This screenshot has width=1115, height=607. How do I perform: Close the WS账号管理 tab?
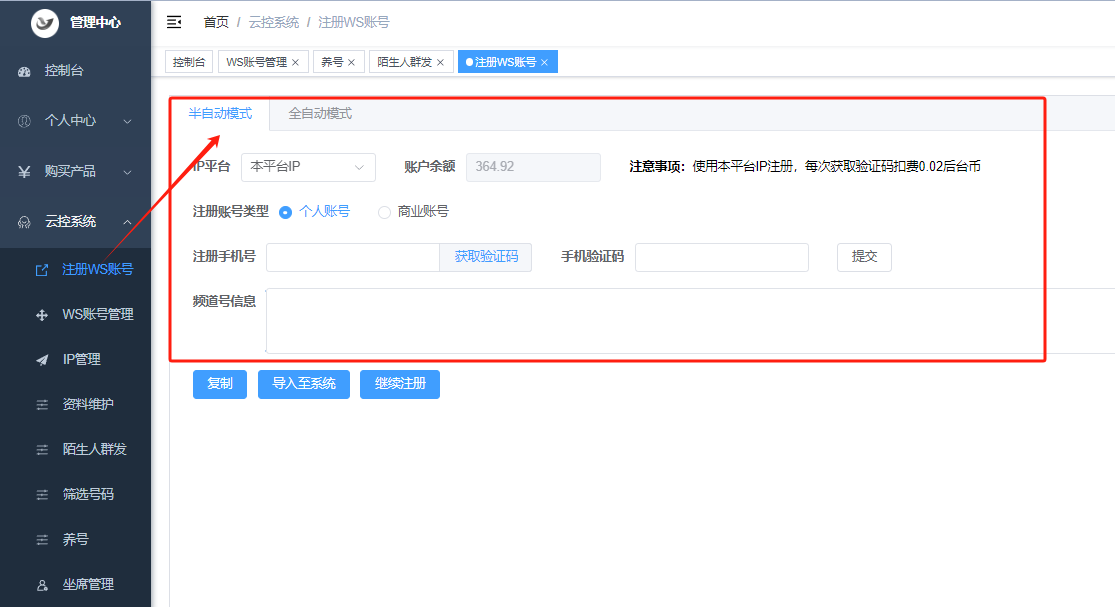295,62
